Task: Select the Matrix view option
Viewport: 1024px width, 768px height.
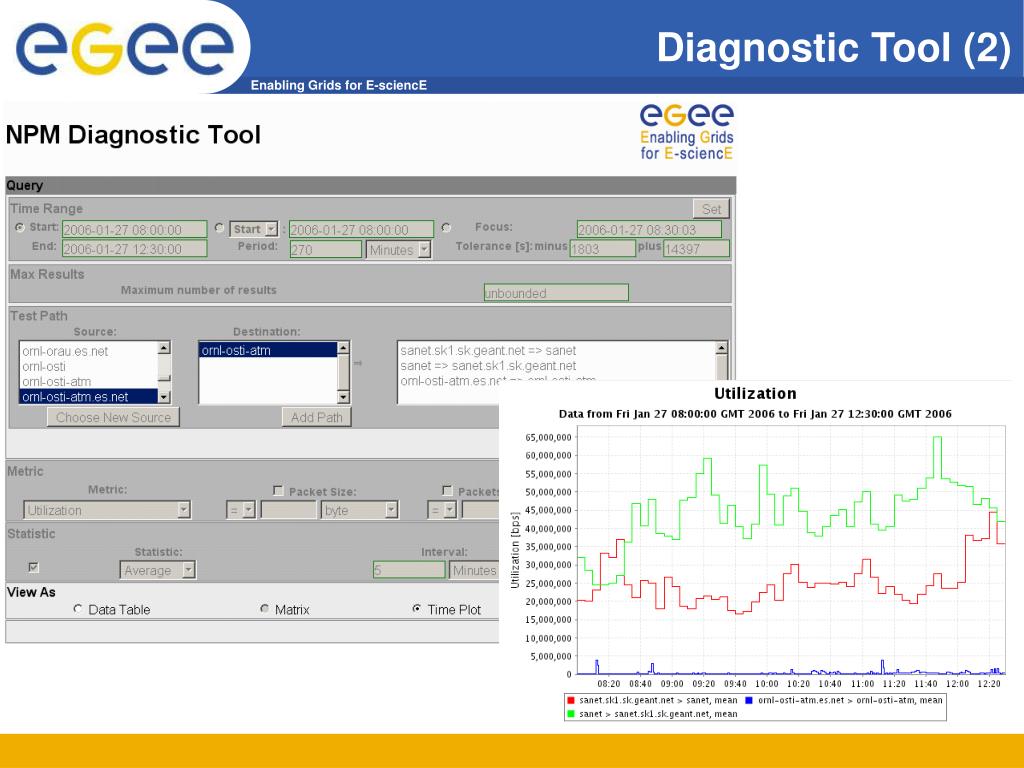Action: [264, 609]
